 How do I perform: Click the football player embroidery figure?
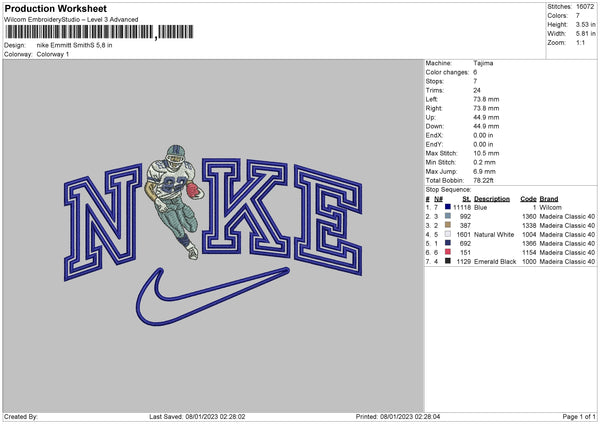pyautogui.click(x=174, y=202)
